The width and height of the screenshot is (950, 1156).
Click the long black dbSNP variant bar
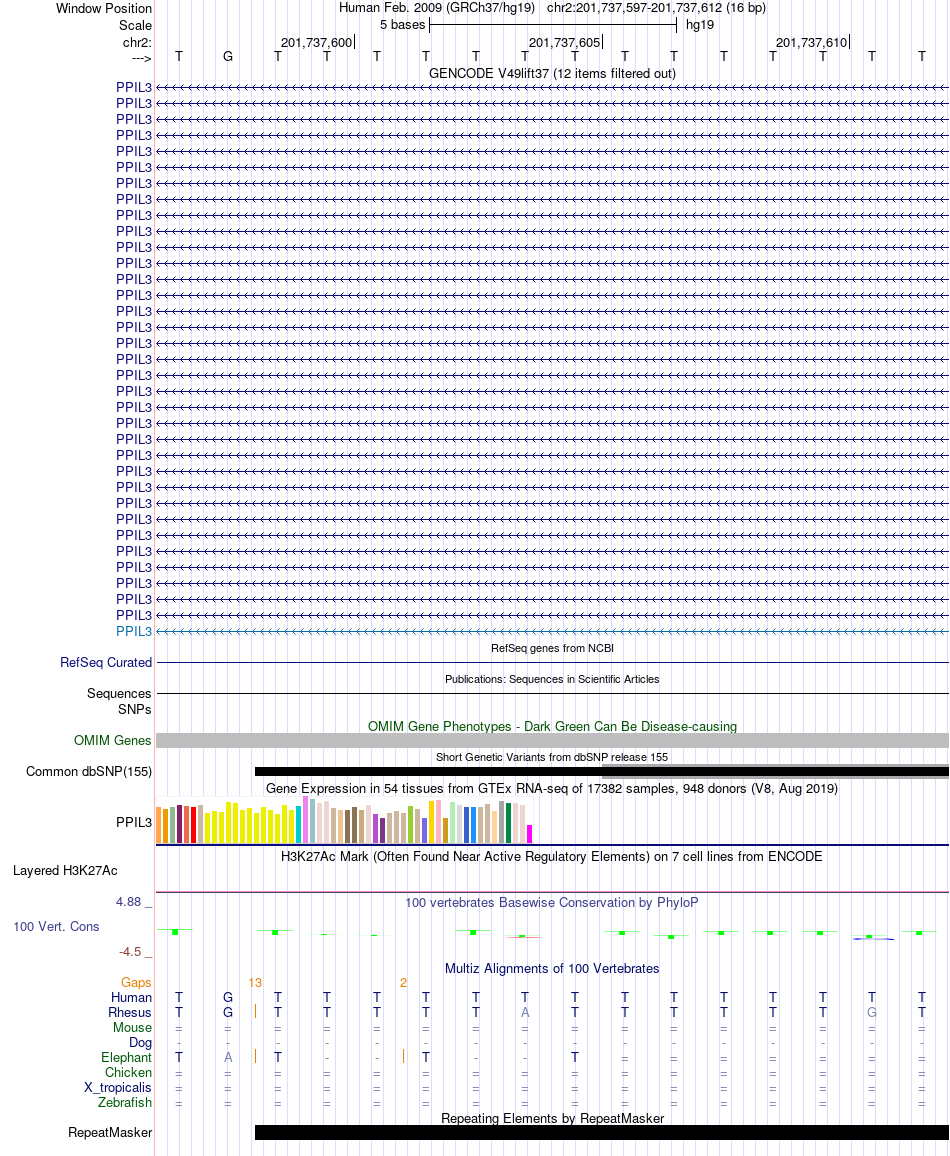[x=601, y=772]
